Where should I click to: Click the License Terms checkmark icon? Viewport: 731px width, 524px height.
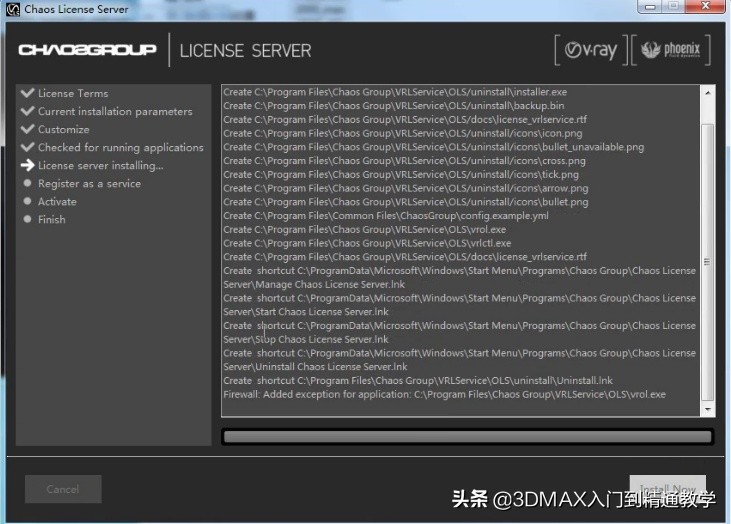[28, 93]
